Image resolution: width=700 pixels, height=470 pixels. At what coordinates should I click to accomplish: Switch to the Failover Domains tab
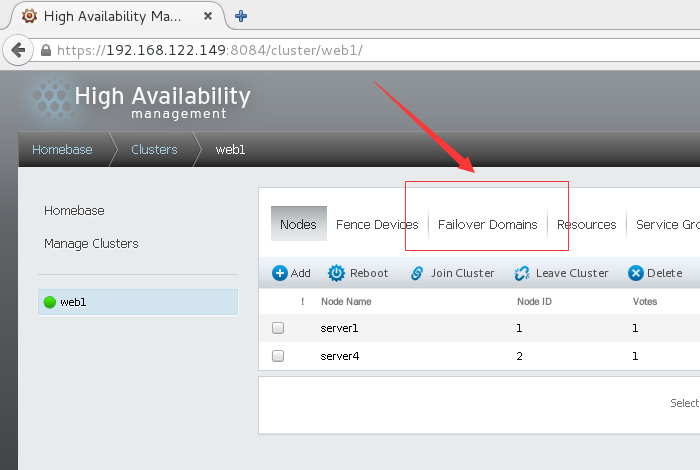click(x=487, y=225)
